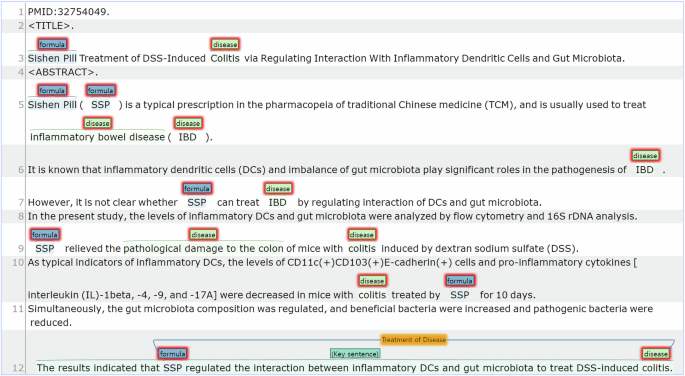685x376 pixels.
Task: Click the word colitis in line 9
Action: tap(362, 249)
